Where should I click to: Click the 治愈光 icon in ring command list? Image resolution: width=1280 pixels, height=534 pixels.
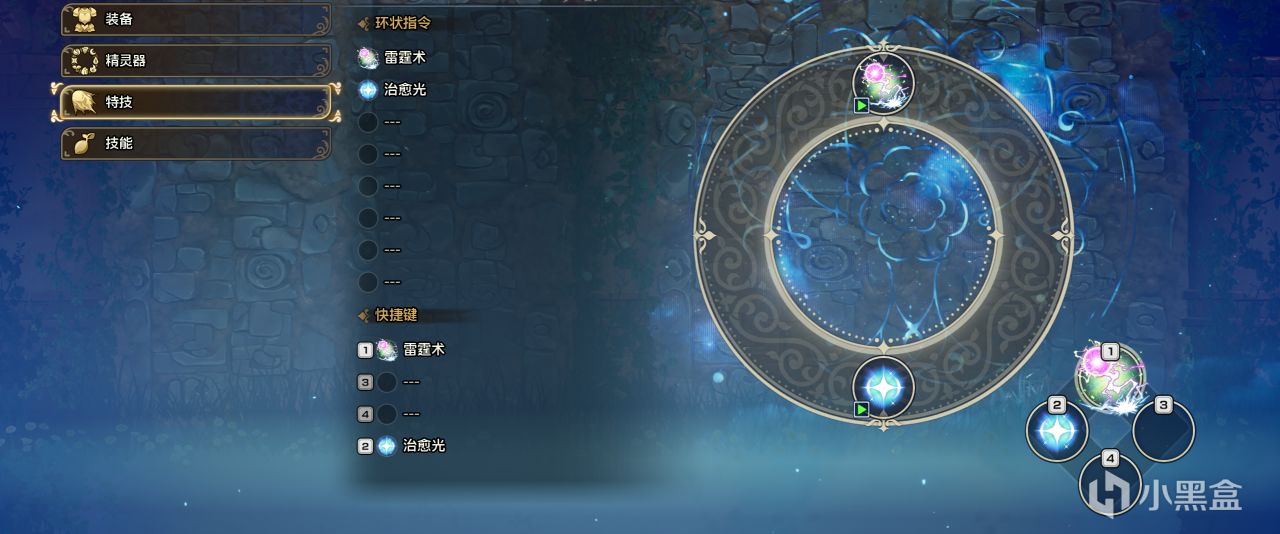pos(368,90)
